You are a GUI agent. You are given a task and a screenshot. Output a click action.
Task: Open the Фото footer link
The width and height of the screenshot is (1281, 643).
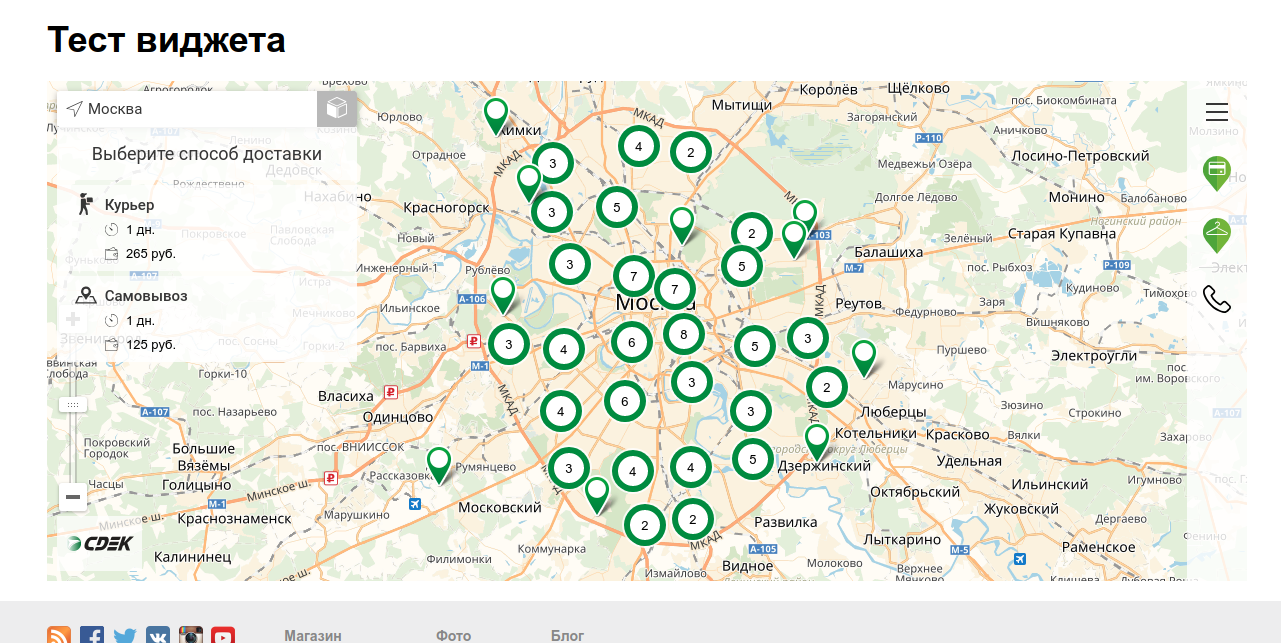[454, 636]
